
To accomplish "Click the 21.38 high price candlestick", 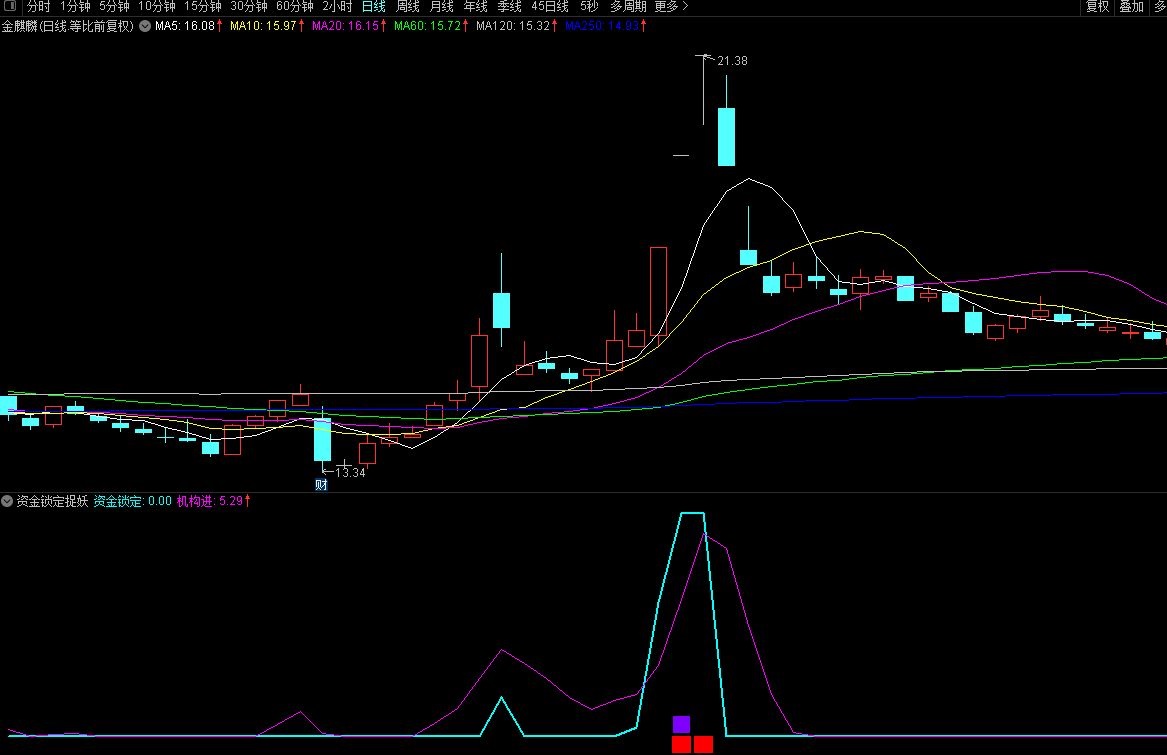I will coord(726,135).
